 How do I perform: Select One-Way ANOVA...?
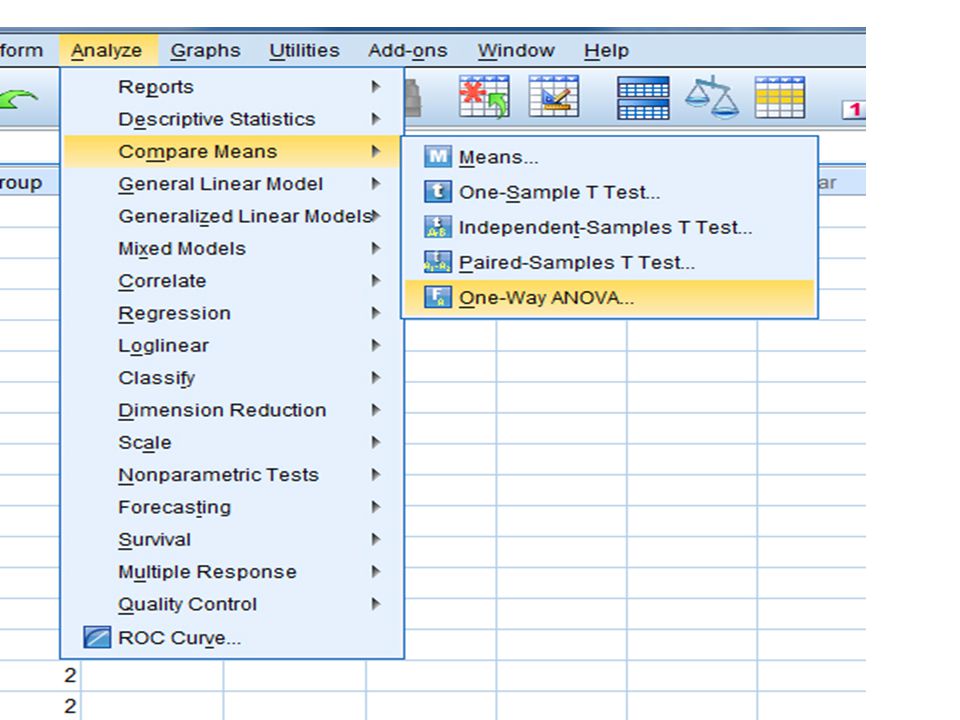pyautogui.click(x=609, y=297)
